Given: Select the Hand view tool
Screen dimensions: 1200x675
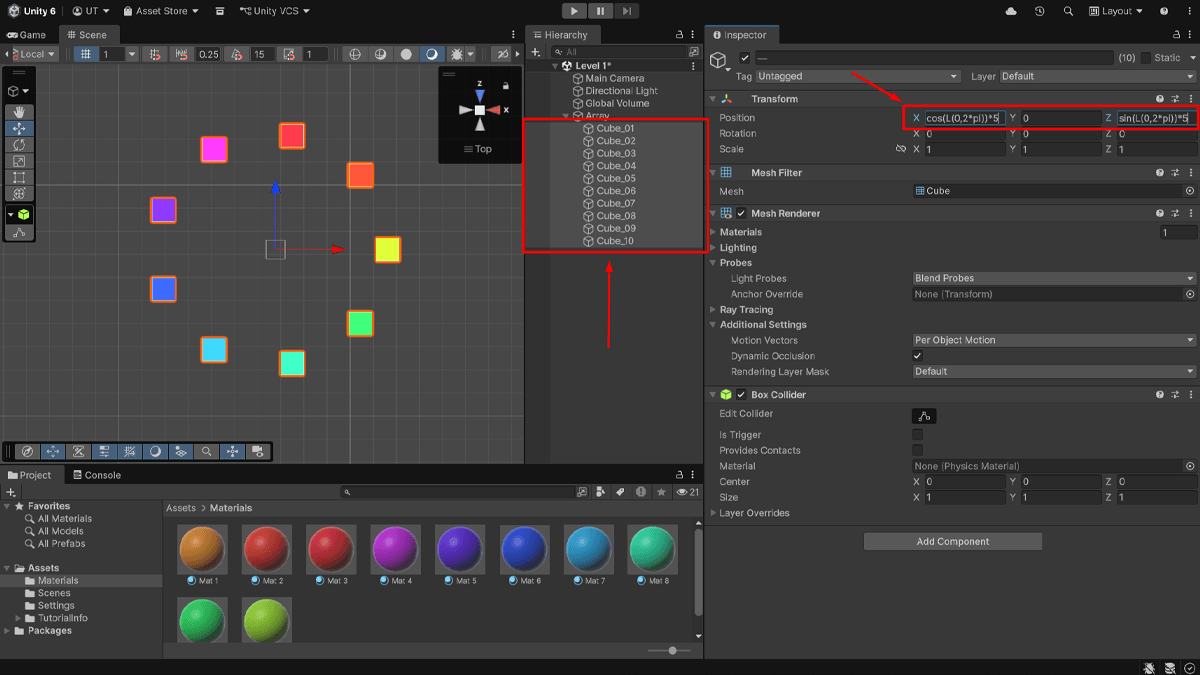Looking at the screenshot, I should (19, 112).
